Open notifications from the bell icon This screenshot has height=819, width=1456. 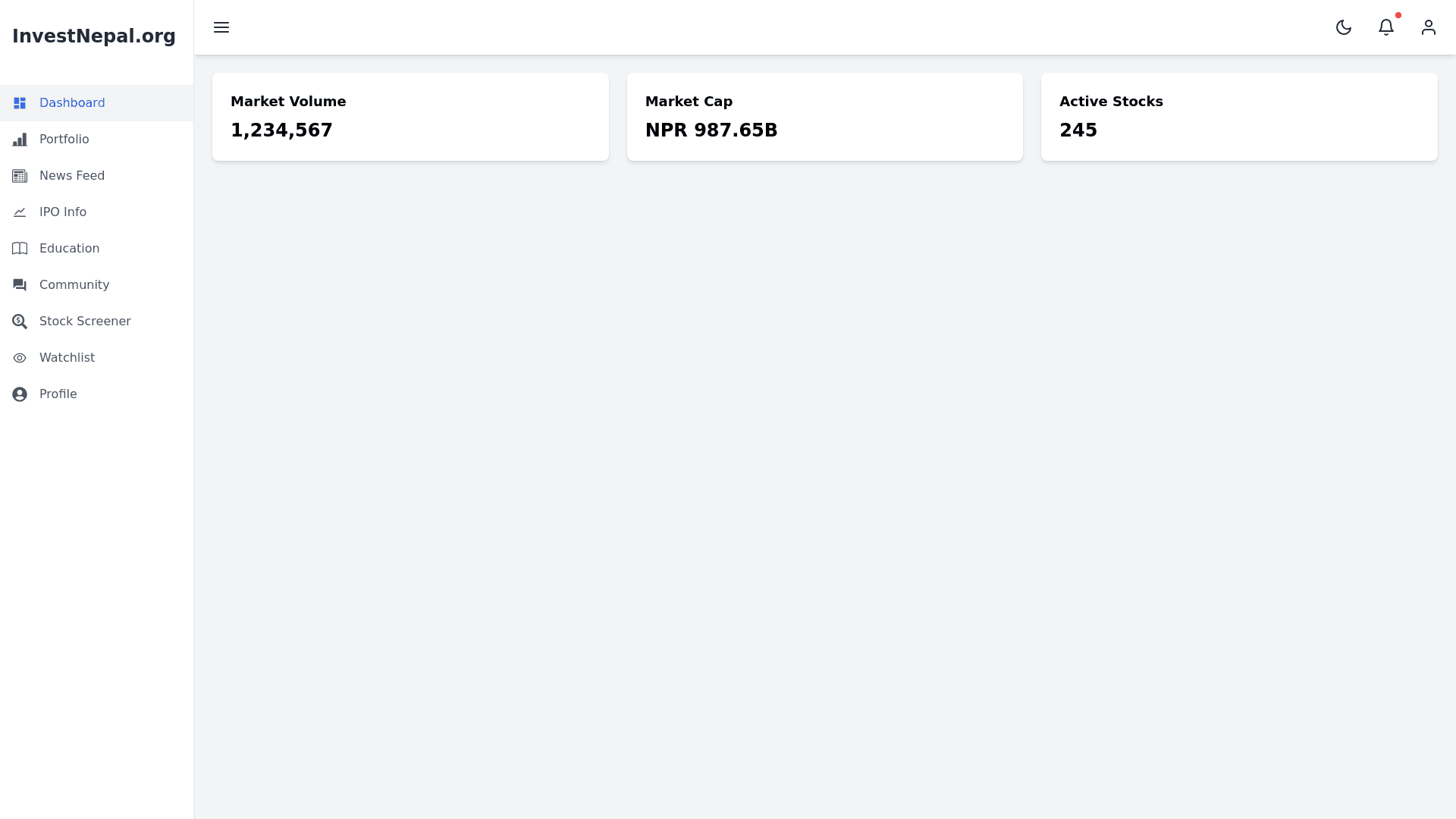[1386, 27]
